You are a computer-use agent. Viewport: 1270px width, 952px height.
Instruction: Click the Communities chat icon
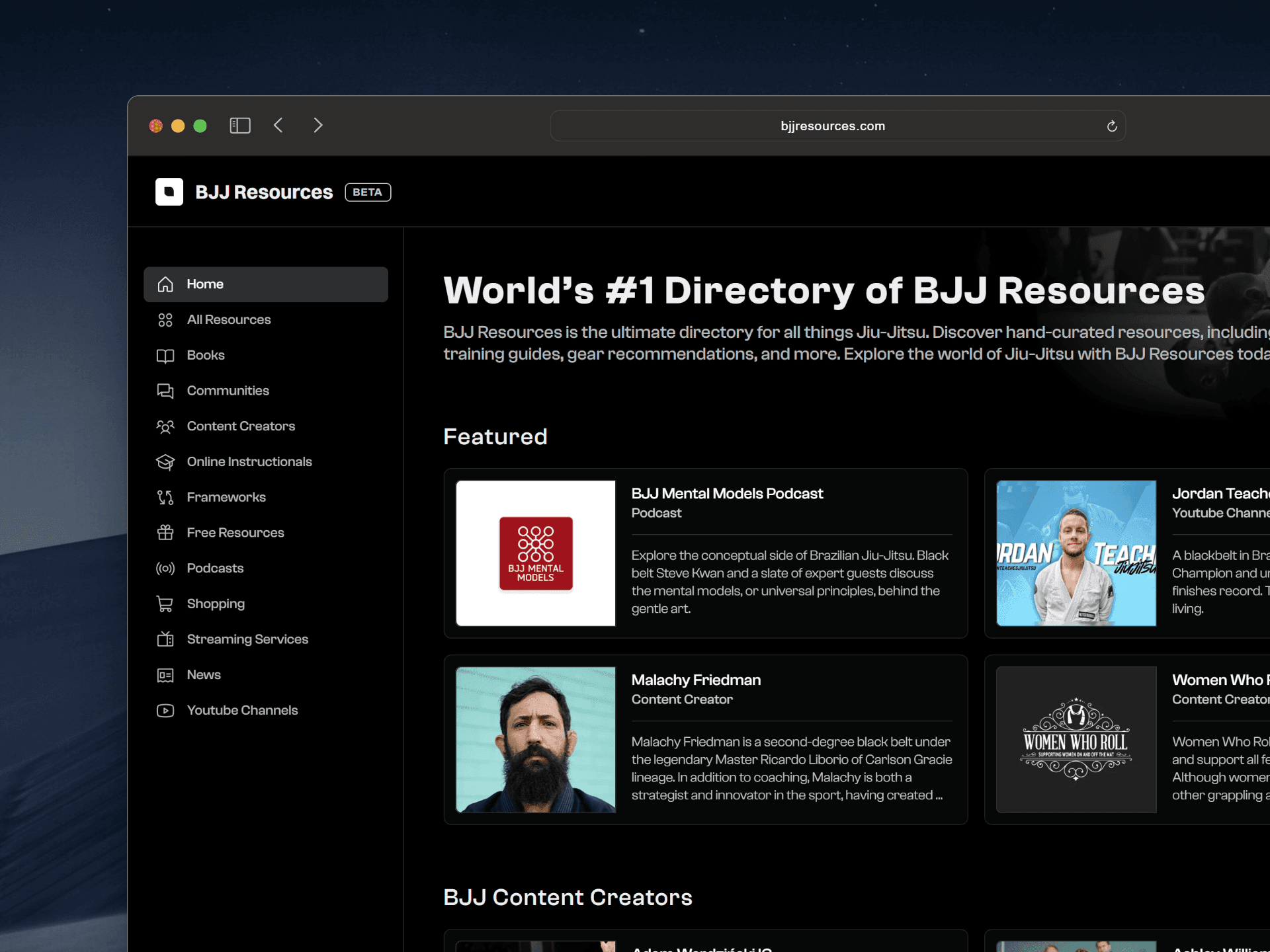tap(165, 391)
